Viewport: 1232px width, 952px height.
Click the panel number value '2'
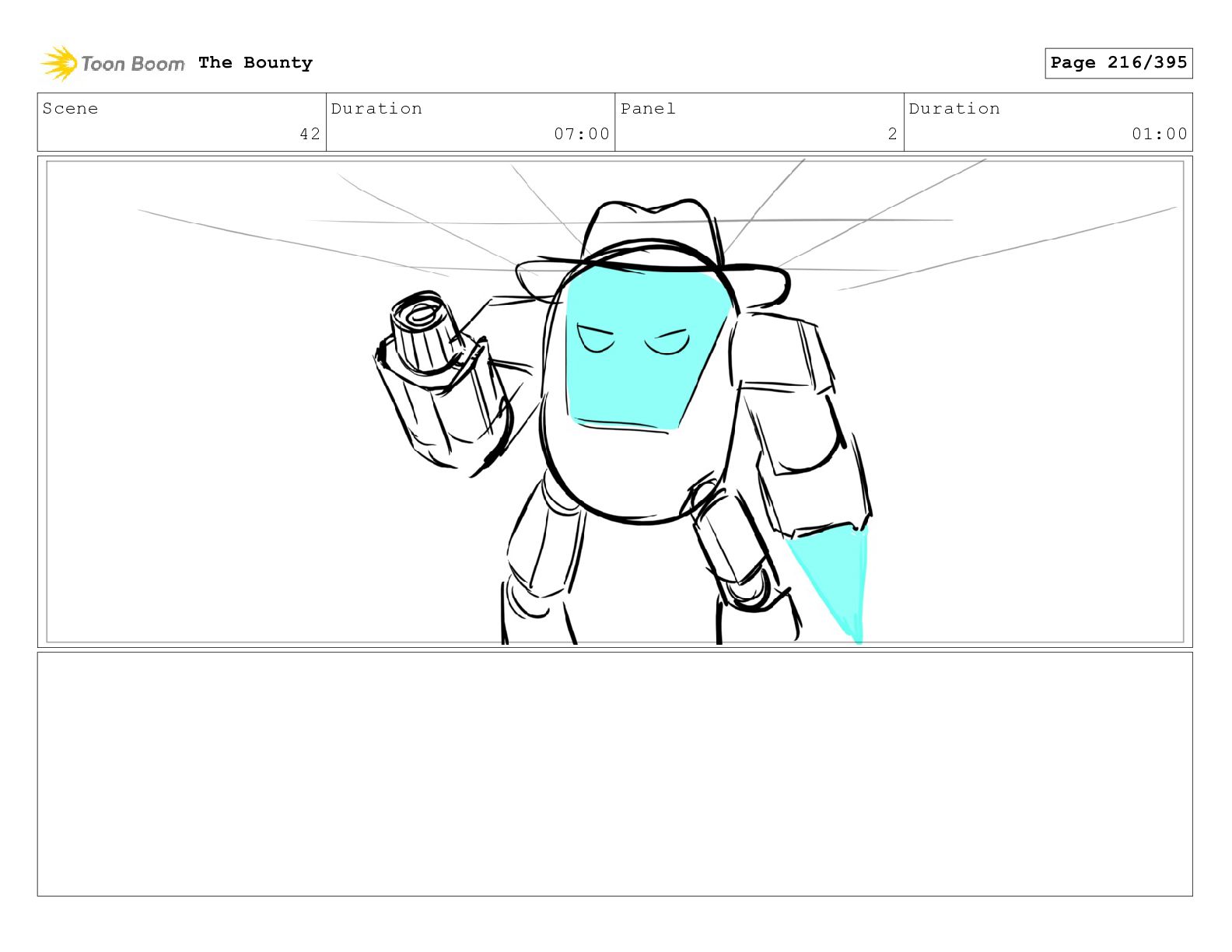point(893,134)
